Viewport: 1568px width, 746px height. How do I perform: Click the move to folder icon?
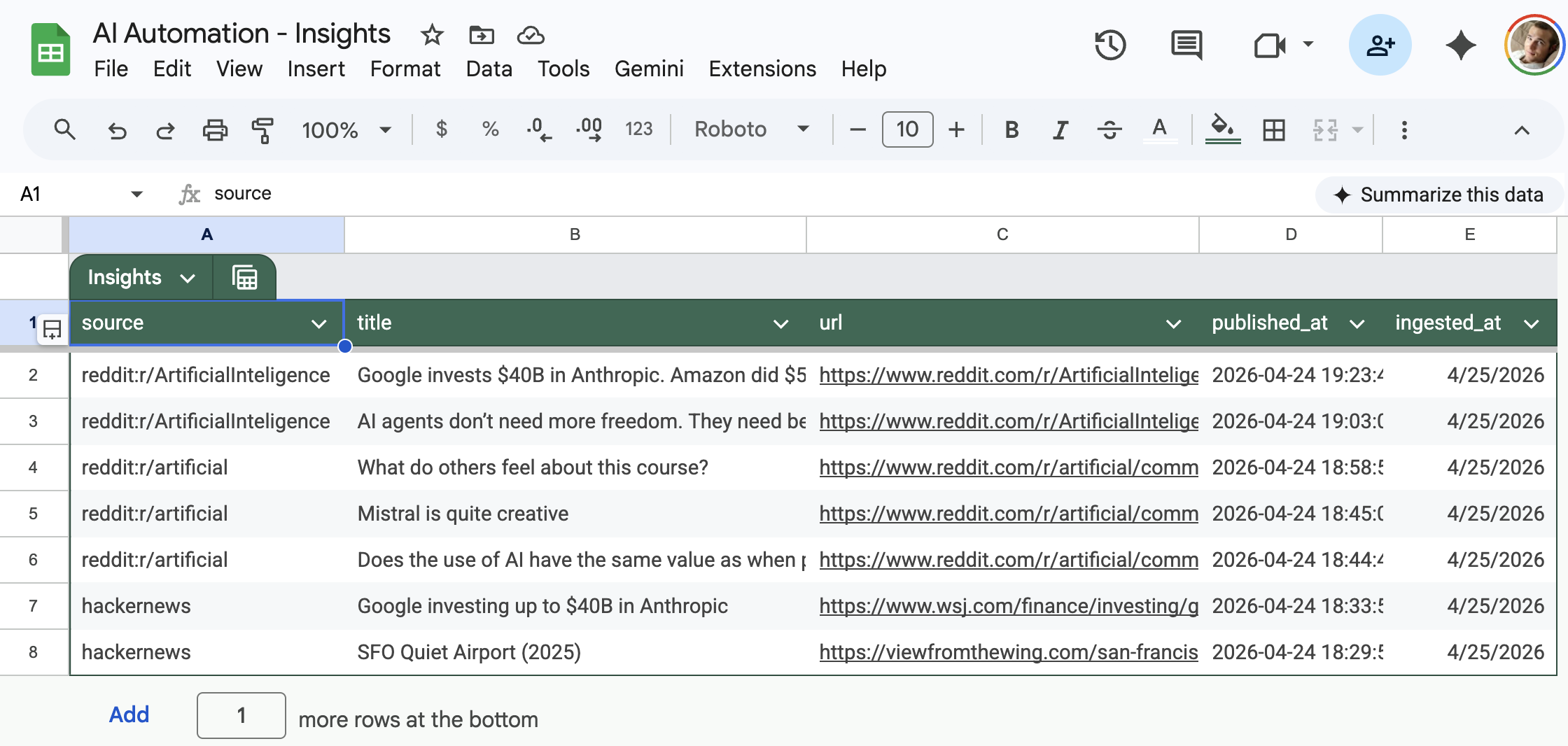click(x=482, y=34)
